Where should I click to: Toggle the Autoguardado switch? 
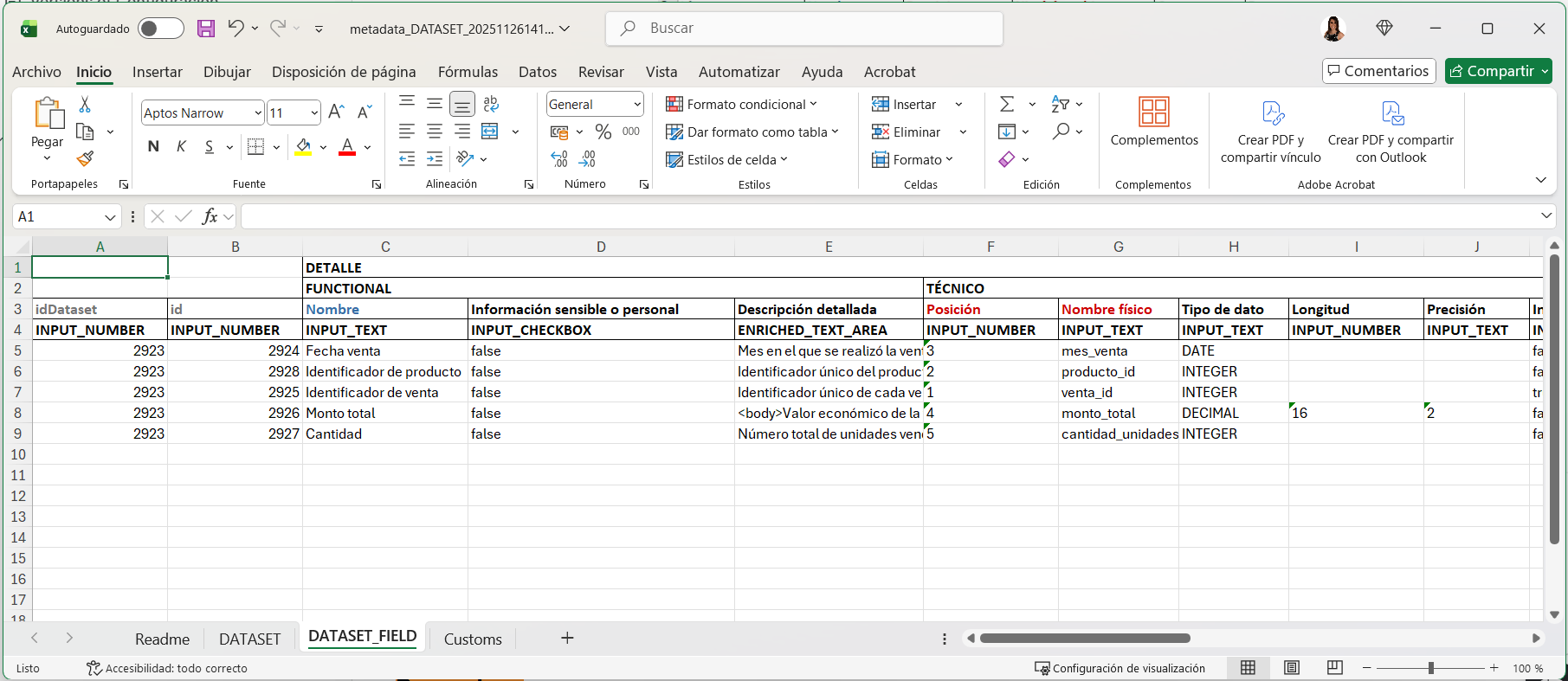click(160, 29)
